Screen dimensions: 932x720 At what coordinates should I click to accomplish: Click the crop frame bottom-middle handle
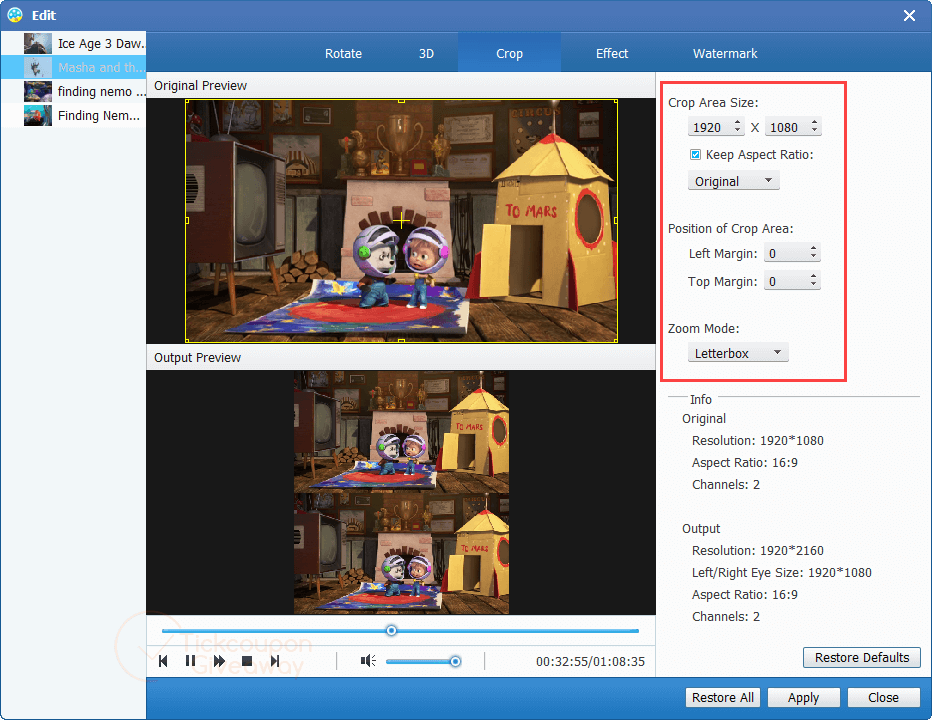pos(402,341)
